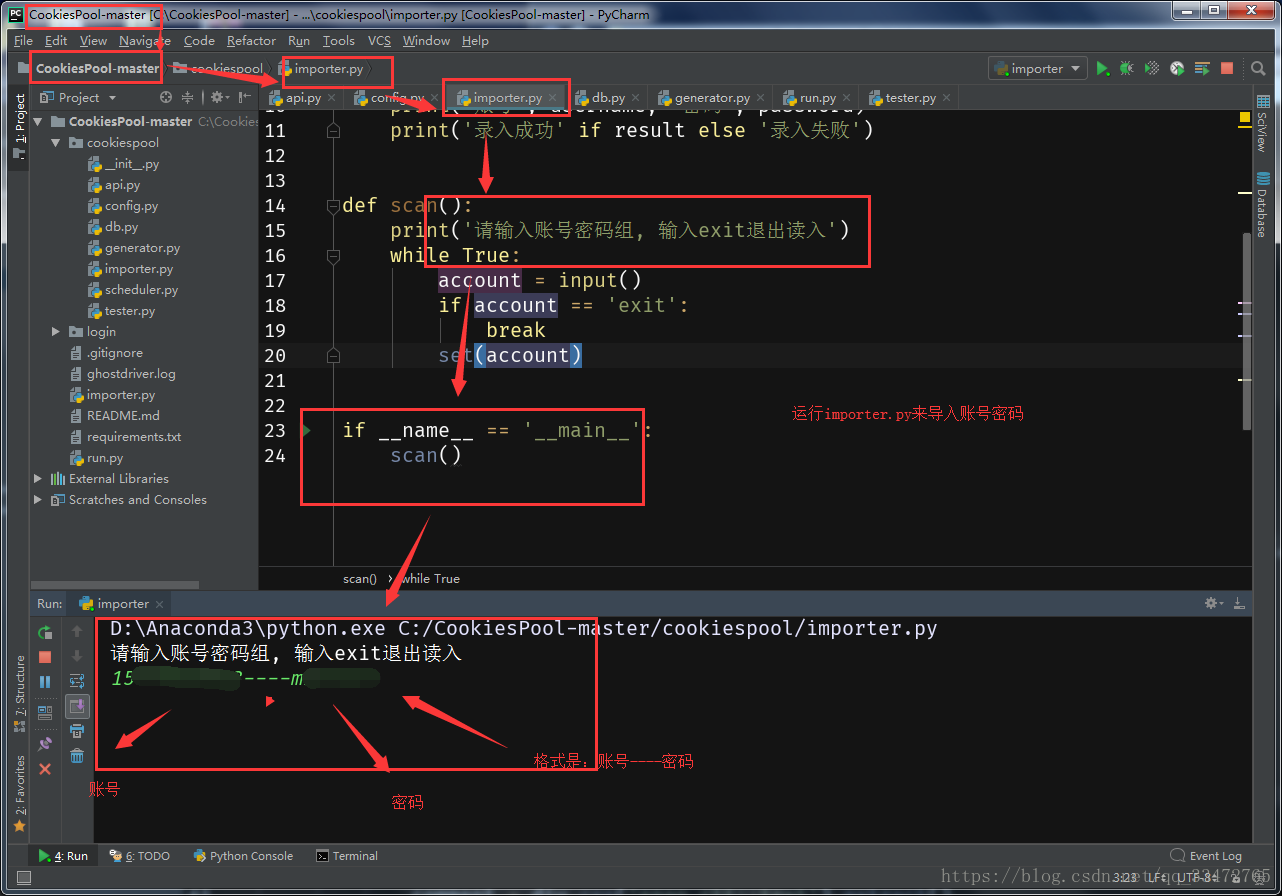Print the Run console output
This screenshot has width=1282, height=896.
pyautogui.click(x=77, y=731)
